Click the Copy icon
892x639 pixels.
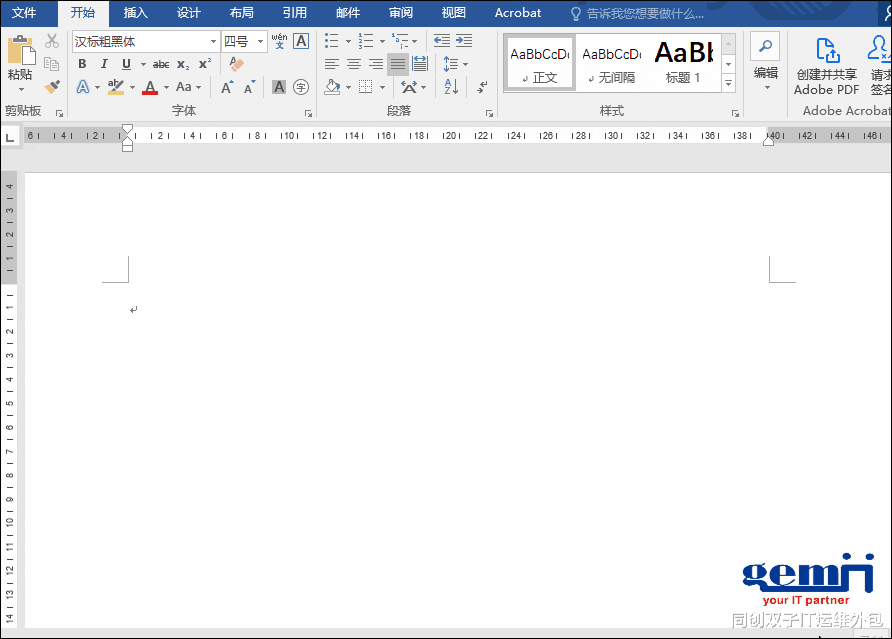[x=52, y=64]
